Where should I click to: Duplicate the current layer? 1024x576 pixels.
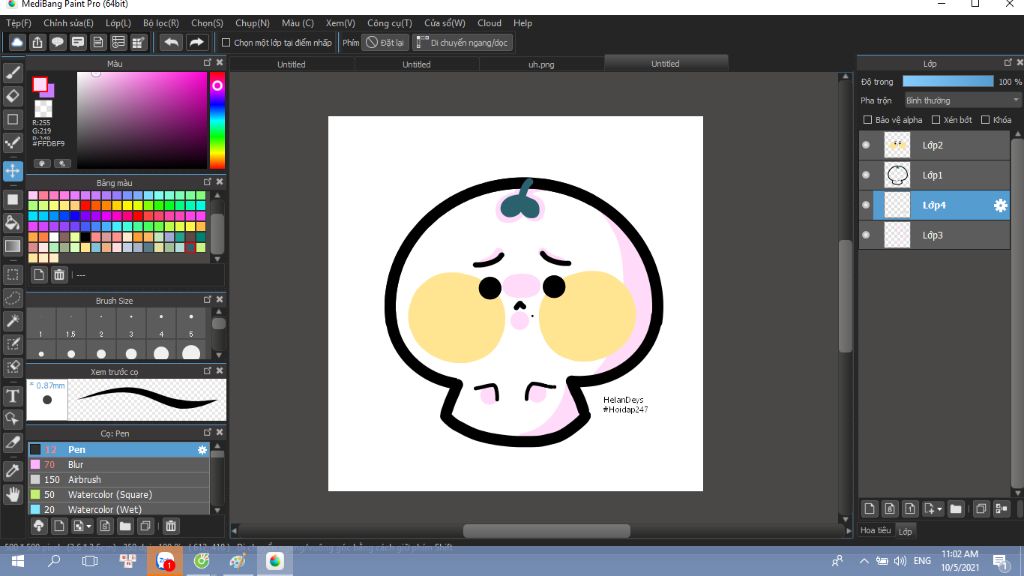(980, 509)
